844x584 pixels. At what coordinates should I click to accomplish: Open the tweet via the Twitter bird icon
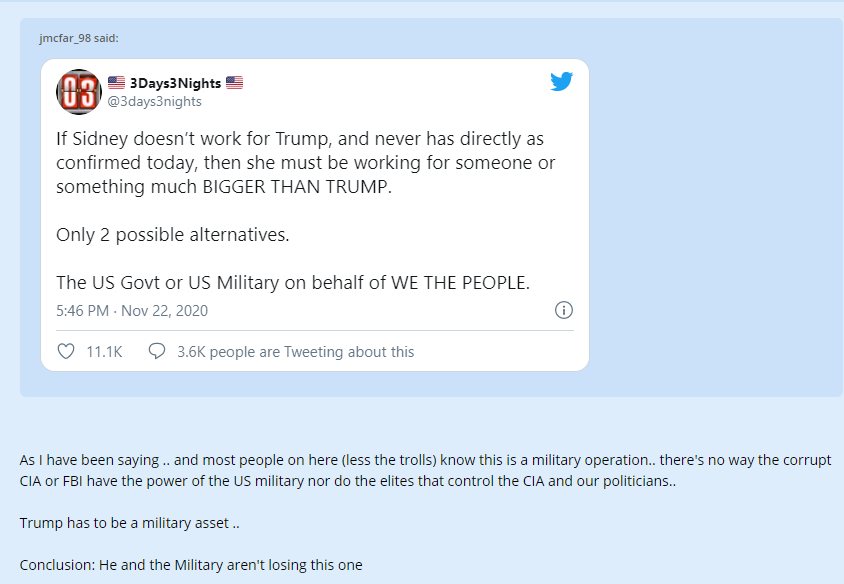(562, 82)
